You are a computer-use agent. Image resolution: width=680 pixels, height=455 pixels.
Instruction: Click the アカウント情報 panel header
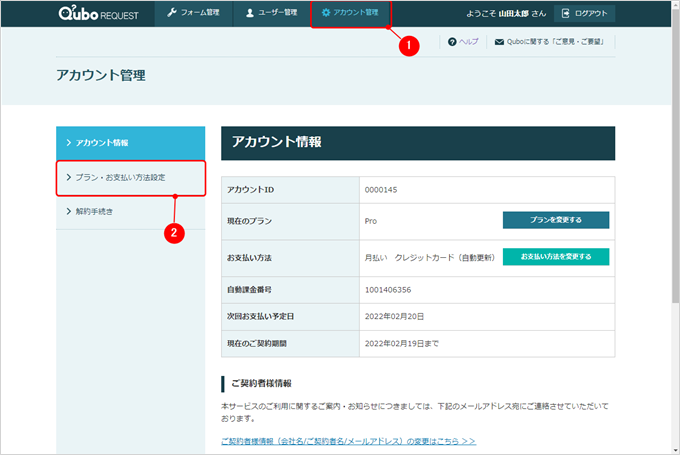tap(418, 143)
